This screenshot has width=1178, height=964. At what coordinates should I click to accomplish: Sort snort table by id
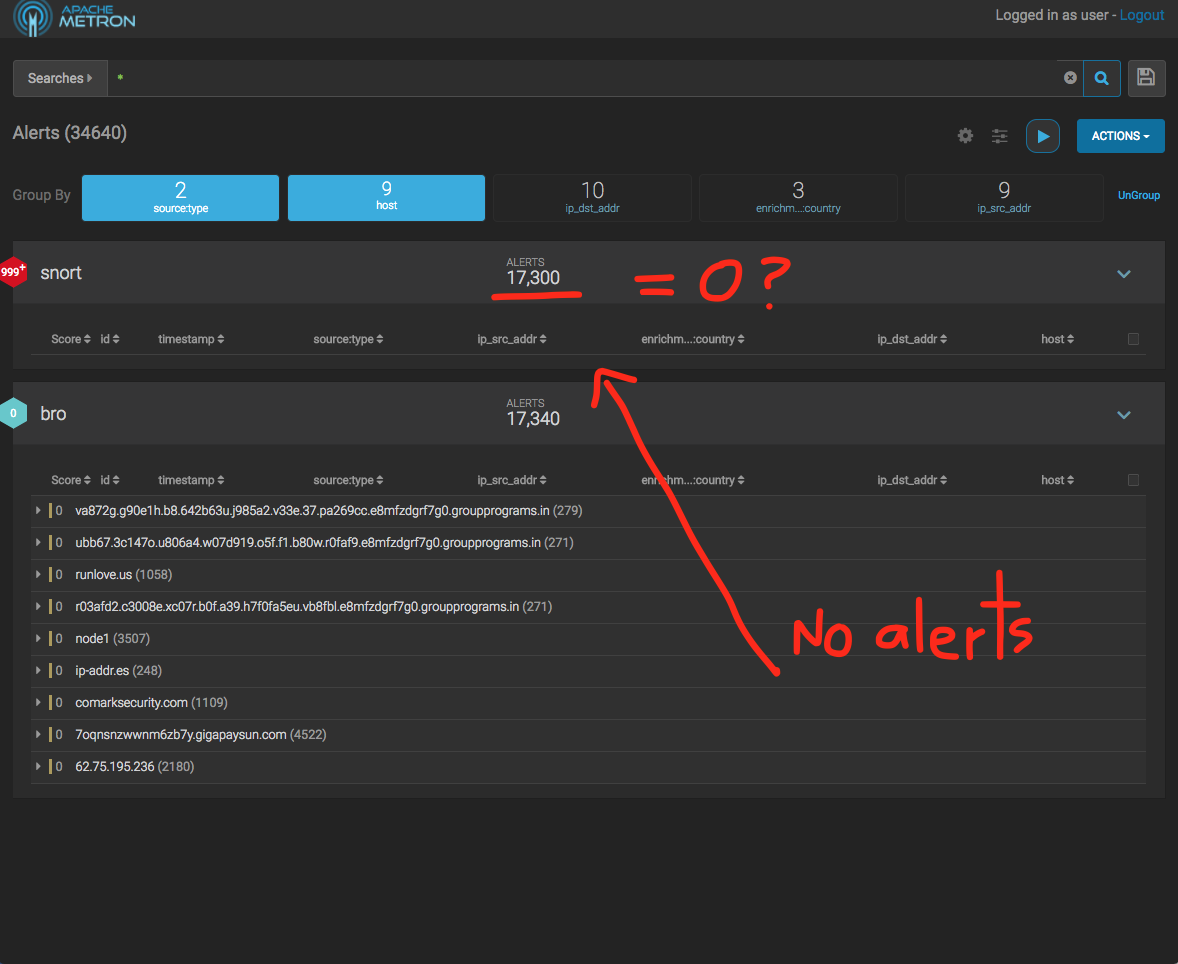point(110,340)
